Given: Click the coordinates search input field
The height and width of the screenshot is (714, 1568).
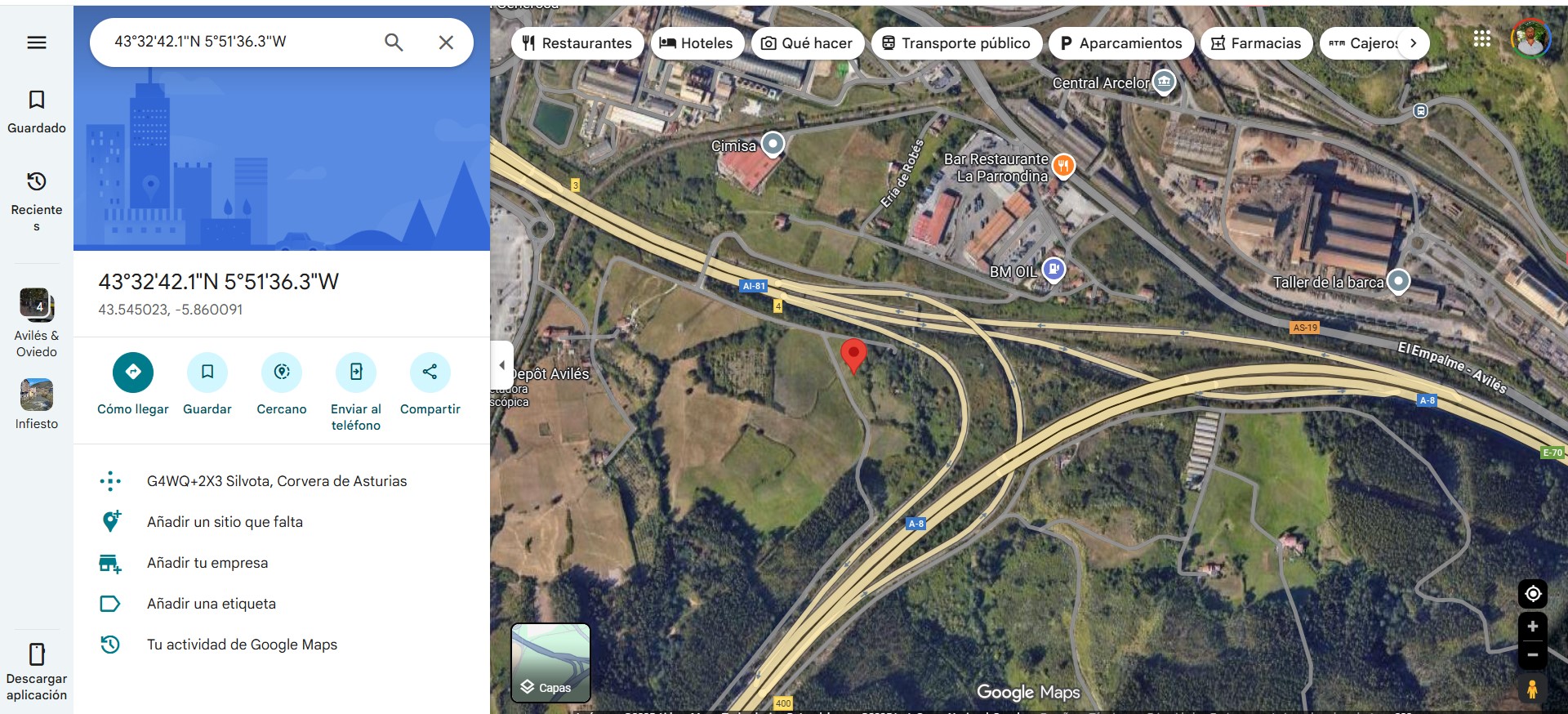Looking at the screenshot, I should coord(241,42).
